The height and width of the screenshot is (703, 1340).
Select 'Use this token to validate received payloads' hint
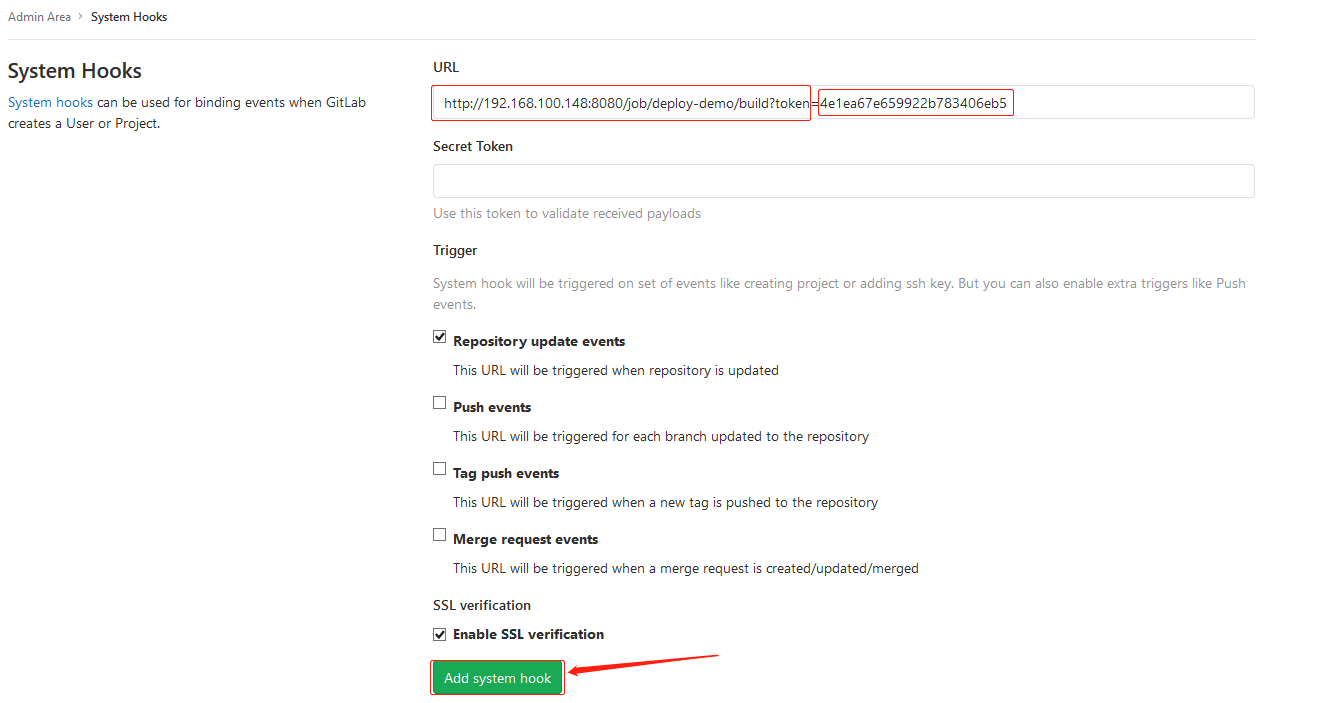coord(567,213)
